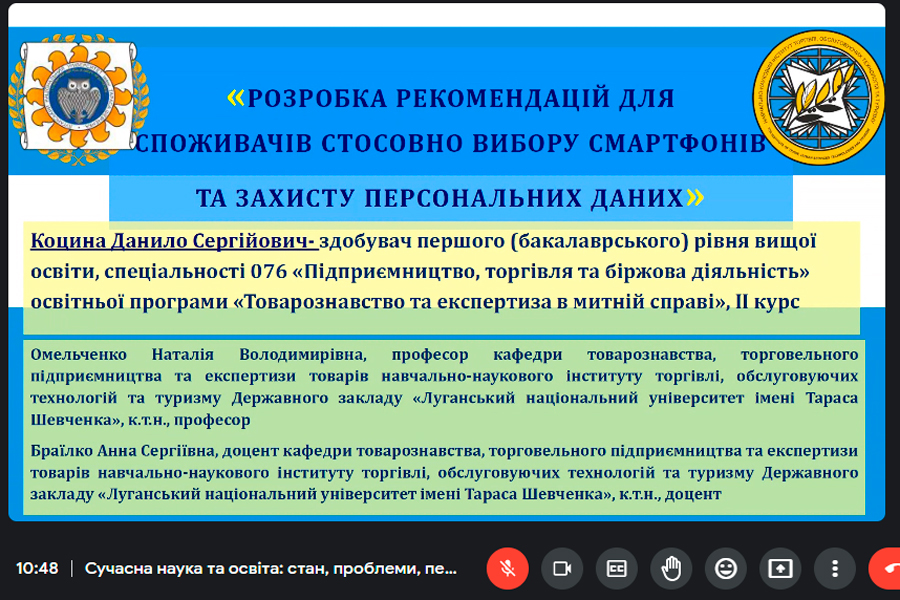
Task: Open the three-dot more options menu
Action: [835, 568]
